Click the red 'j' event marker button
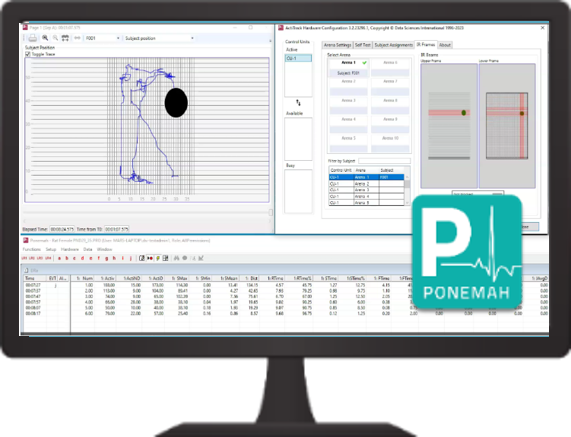The image size is (571, 437). click(131, 258)
